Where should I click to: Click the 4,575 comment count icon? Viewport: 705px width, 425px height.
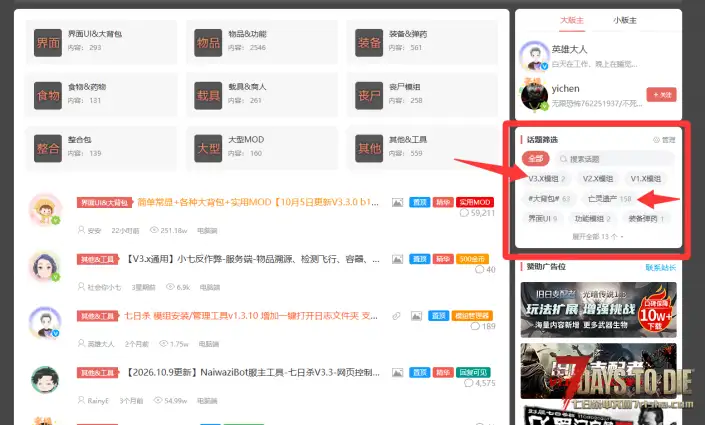click(x=469, y=383)
